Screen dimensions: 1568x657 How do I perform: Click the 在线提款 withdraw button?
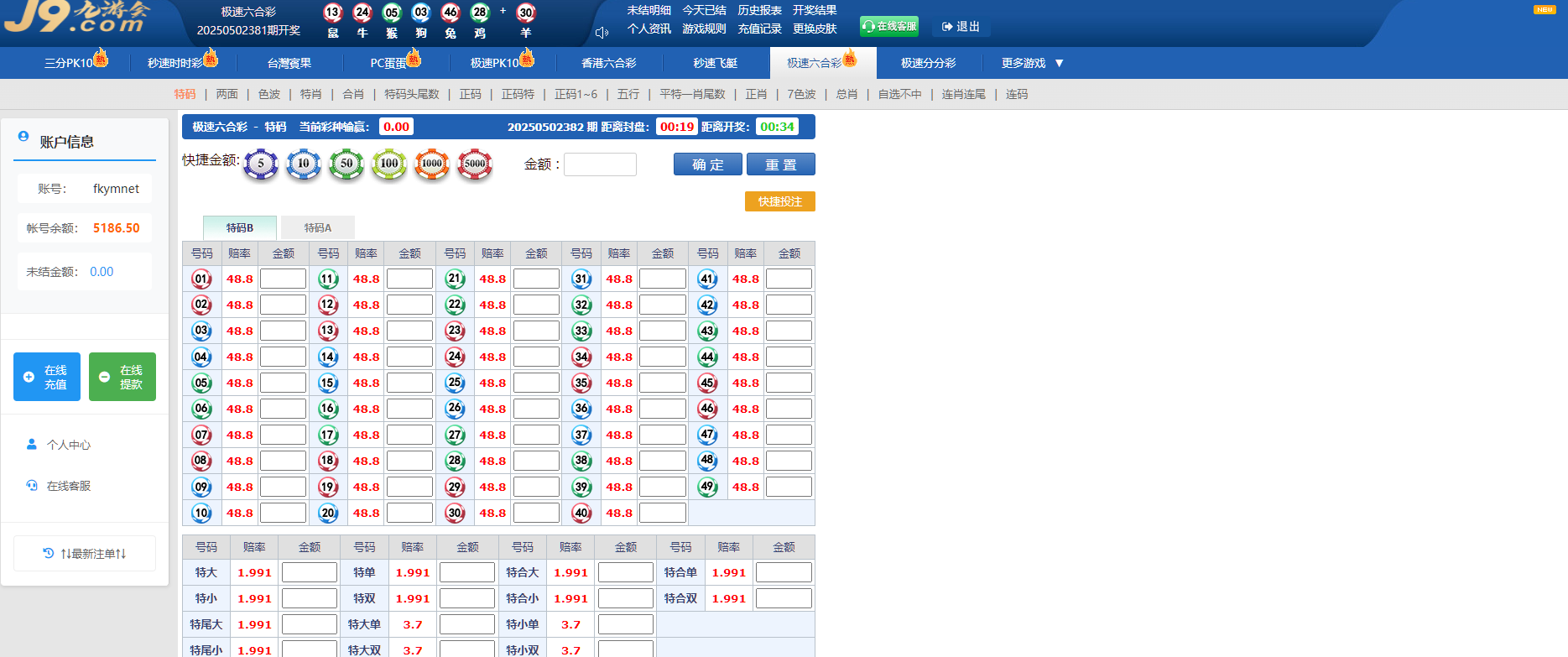pyautogui.click(x=122, y=377)
